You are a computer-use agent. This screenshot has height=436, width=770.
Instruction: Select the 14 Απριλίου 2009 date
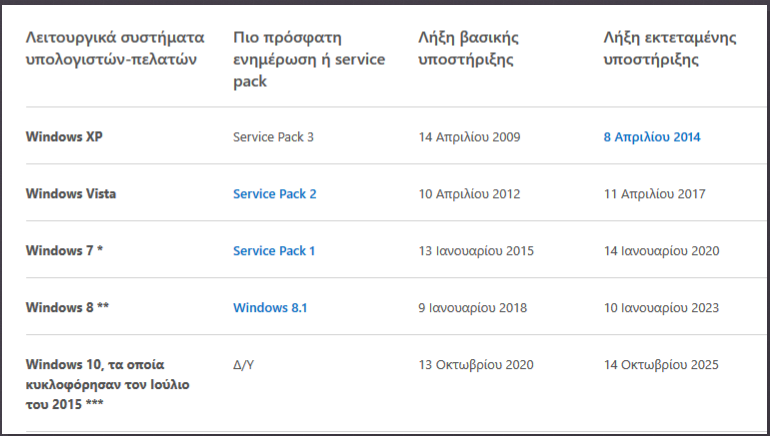(x=469, y=136)
